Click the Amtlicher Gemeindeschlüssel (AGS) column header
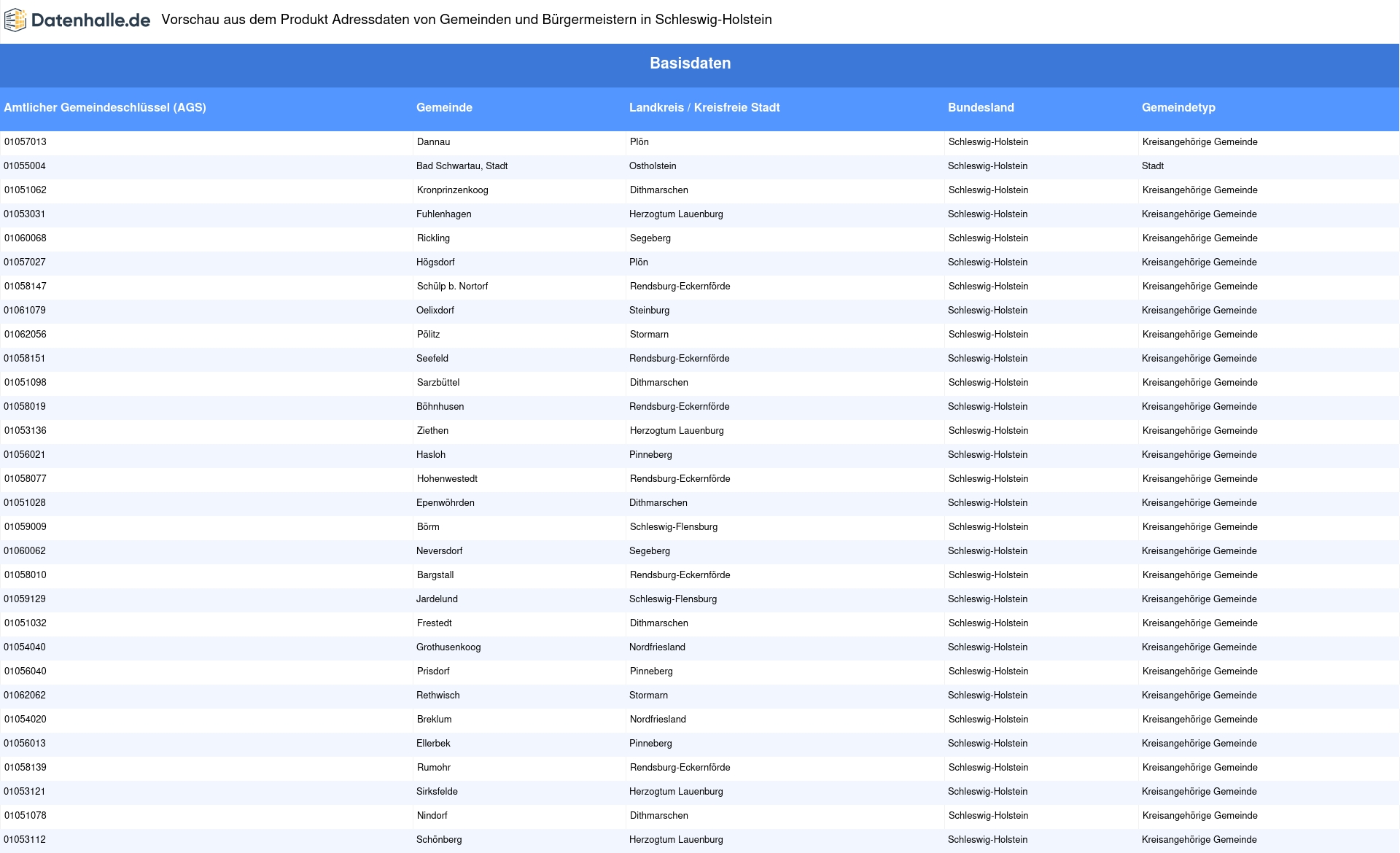 point(105,107)
